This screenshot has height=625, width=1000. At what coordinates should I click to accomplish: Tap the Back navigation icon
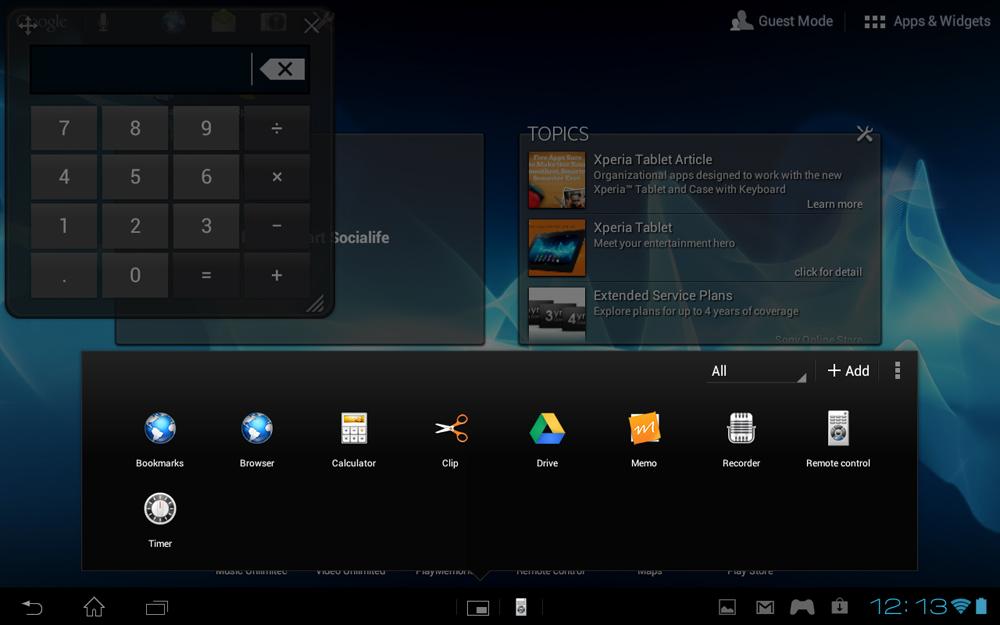tap(32, 607)
